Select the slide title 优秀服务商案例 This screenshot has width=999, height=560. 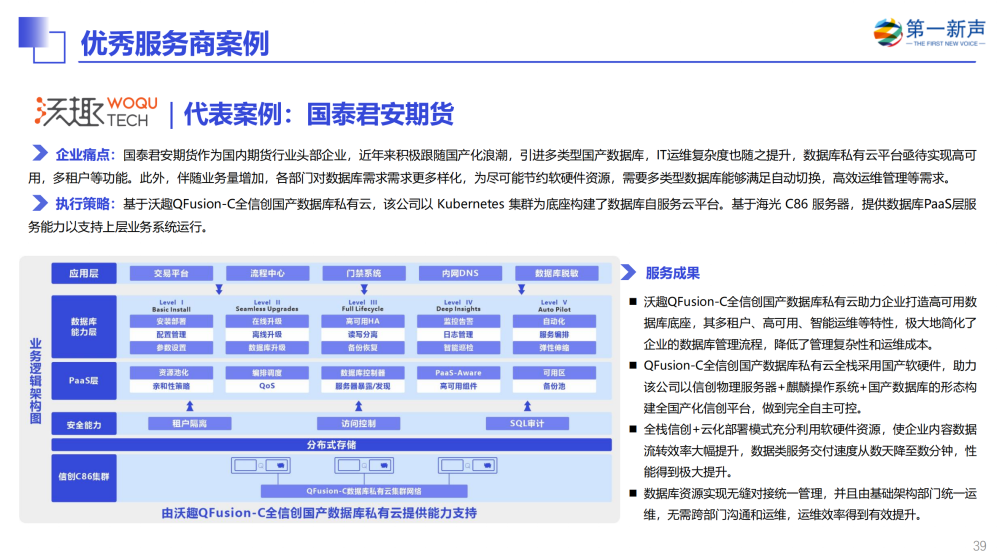pos(175,43)
